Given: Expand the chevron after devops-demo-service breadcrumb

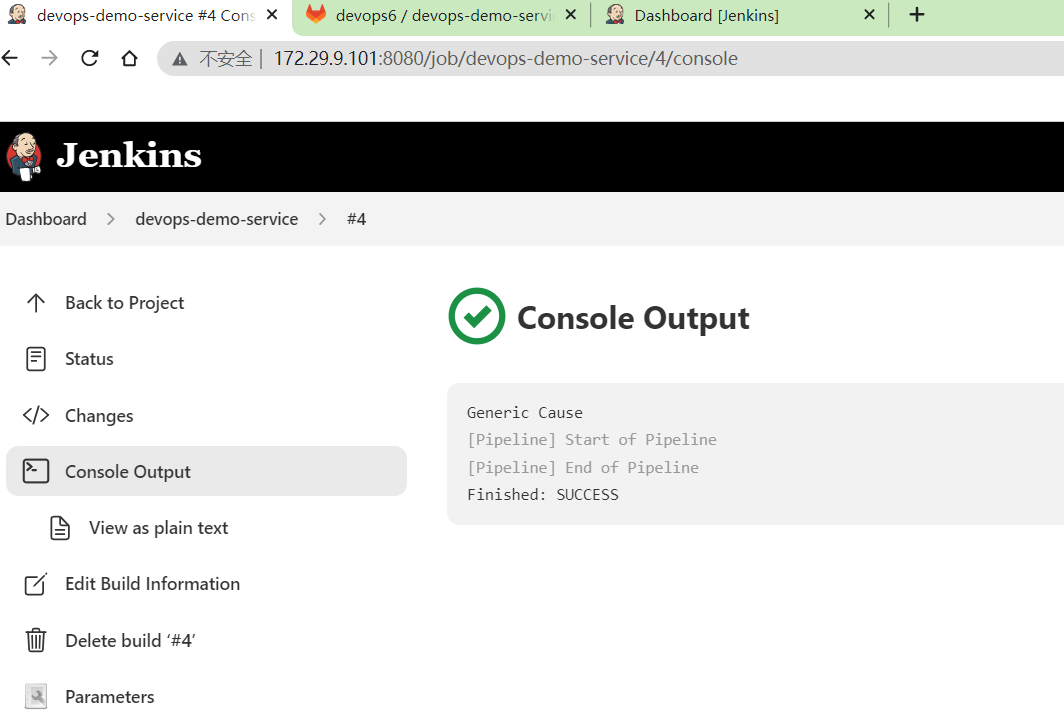Looking at the screenshot, I should coord(322,219).
